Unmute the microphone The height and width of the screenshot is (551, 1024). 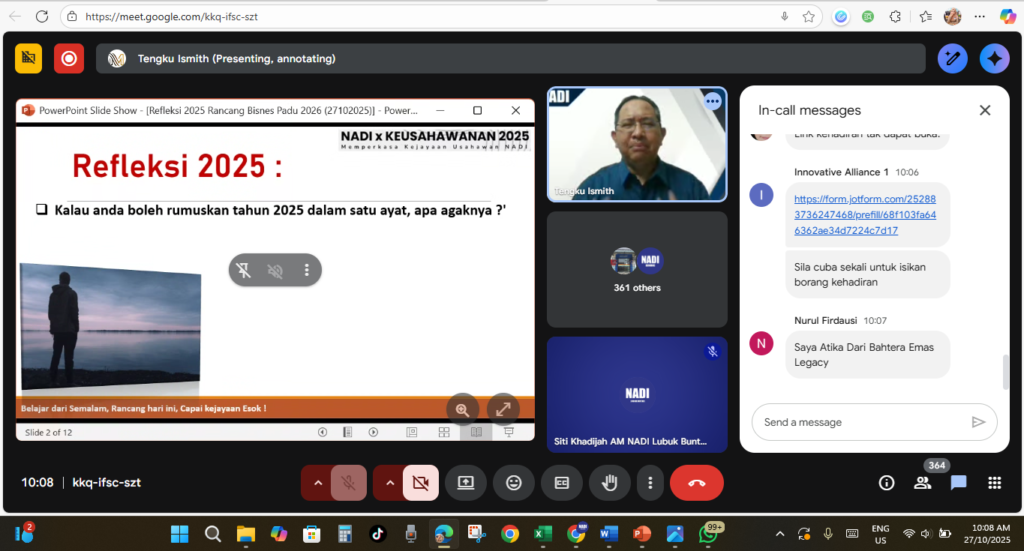click(349, 483)
